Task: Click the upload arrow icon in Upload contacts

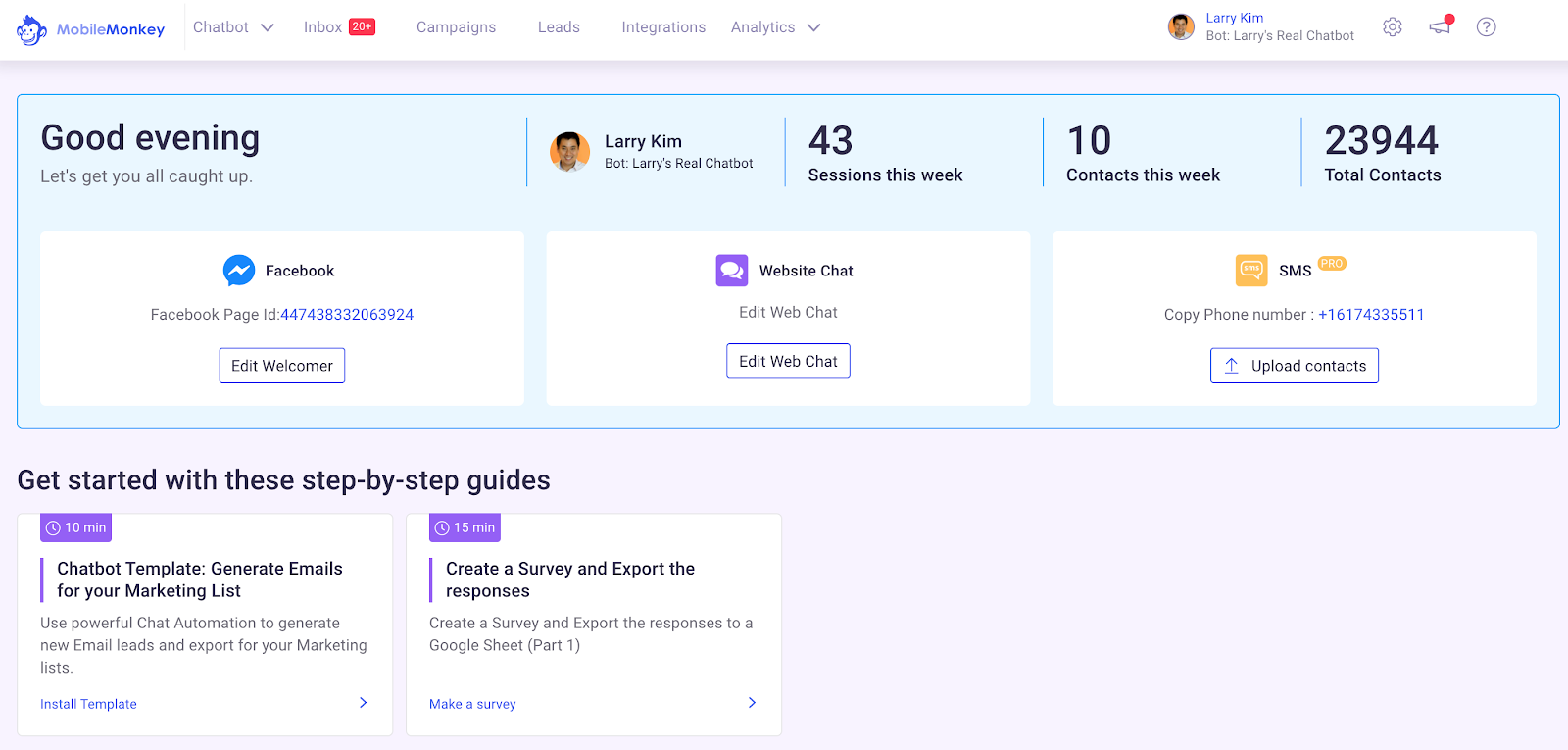Action: pyautogui.click(x=1232, y=366)
